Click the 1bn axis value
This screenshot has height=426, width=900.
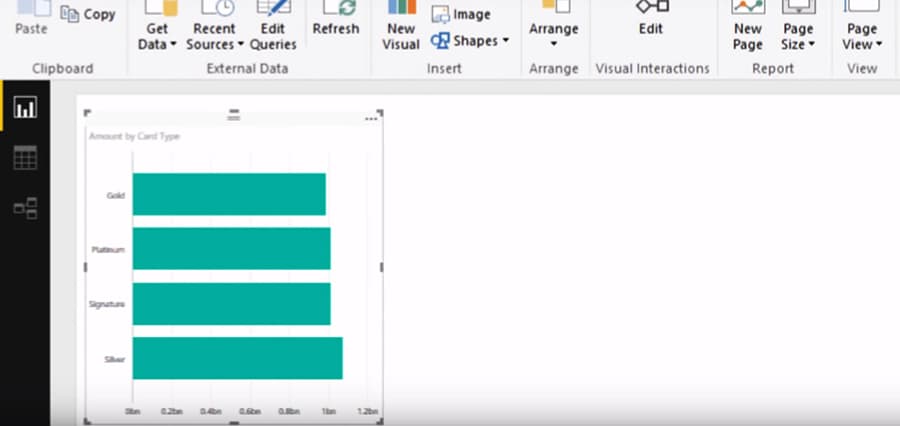(328, 411)
